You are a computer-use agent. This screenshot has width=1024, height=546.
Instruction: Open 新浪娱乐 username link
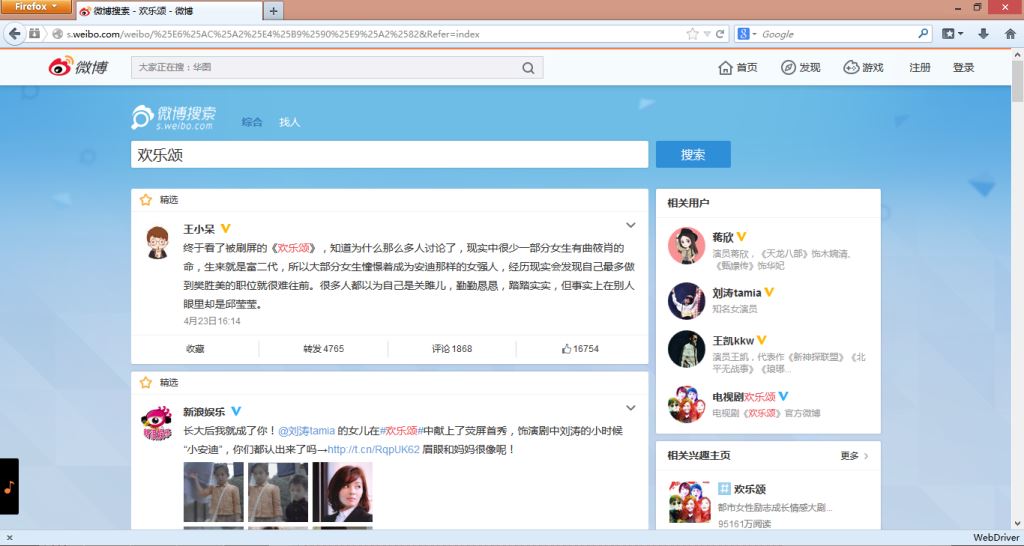204,412
